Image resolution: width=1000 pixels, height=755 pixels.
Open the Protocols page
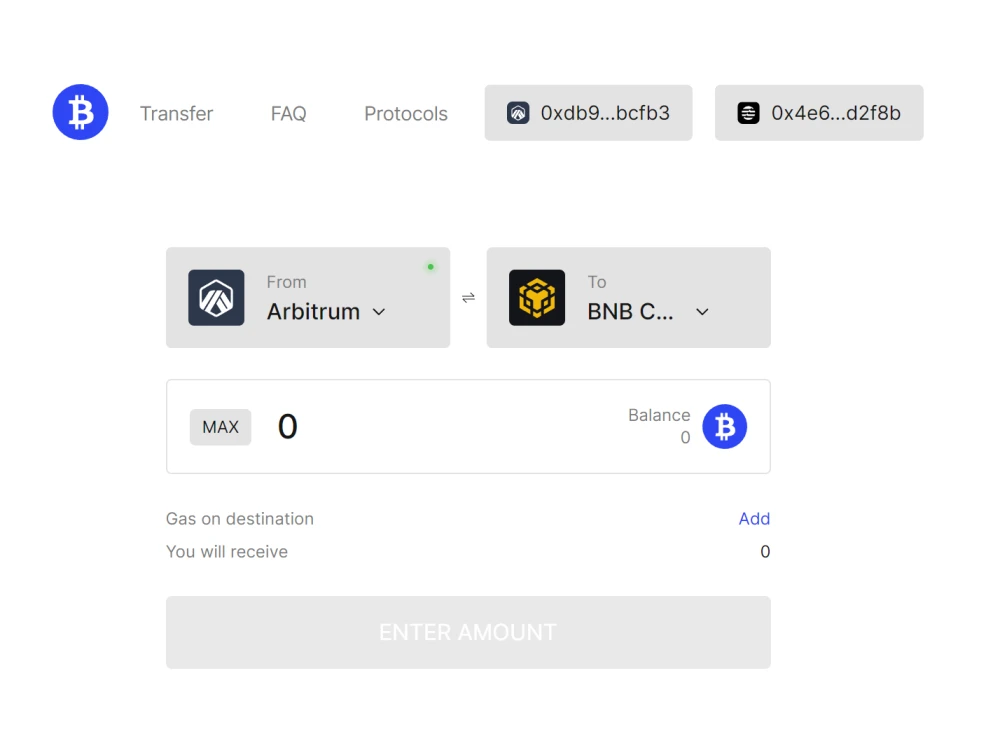tap(406, 114)
